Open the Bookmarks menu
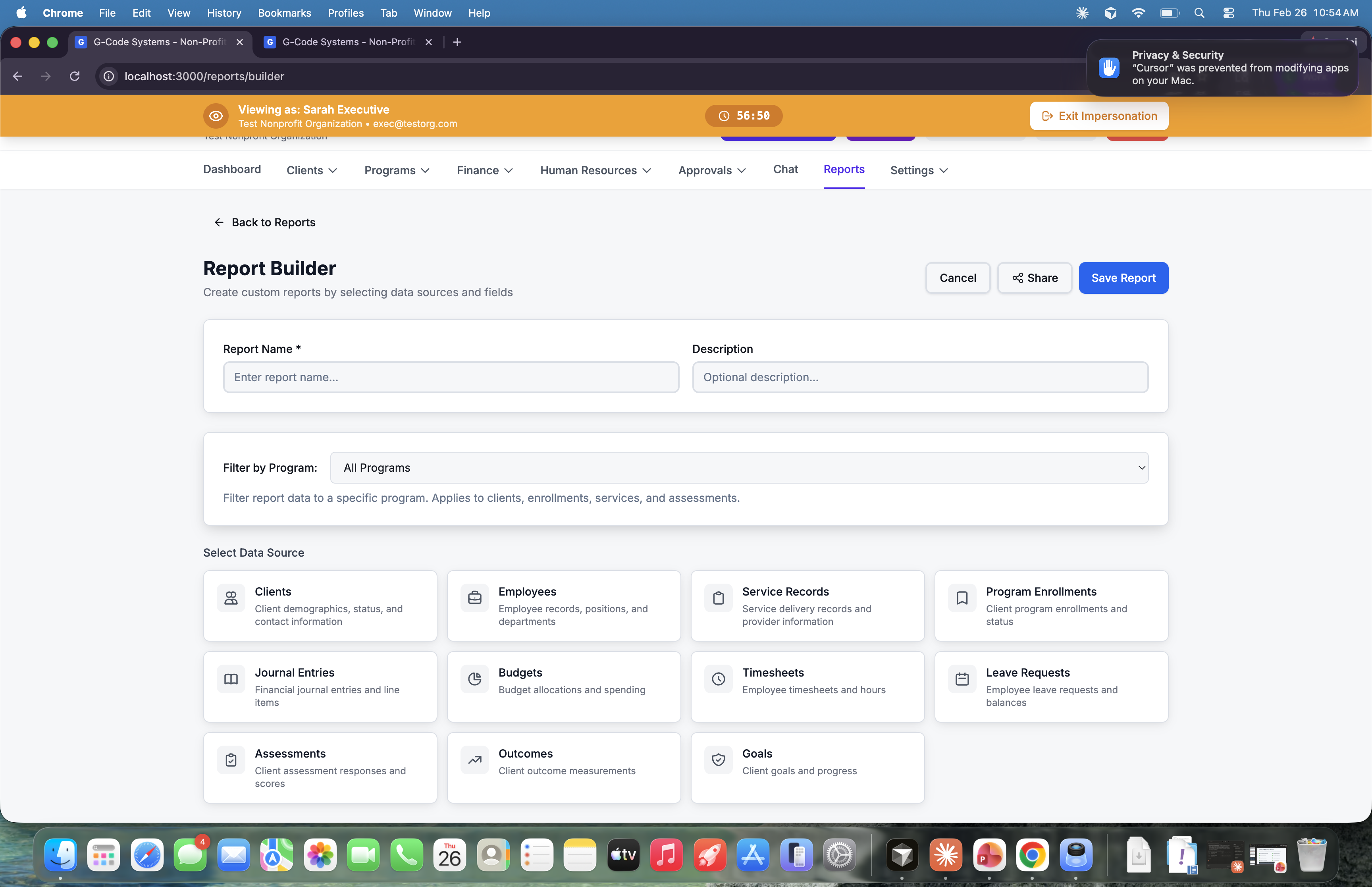The height and width of the screenshot is (887, 1372). click(284, 13)
